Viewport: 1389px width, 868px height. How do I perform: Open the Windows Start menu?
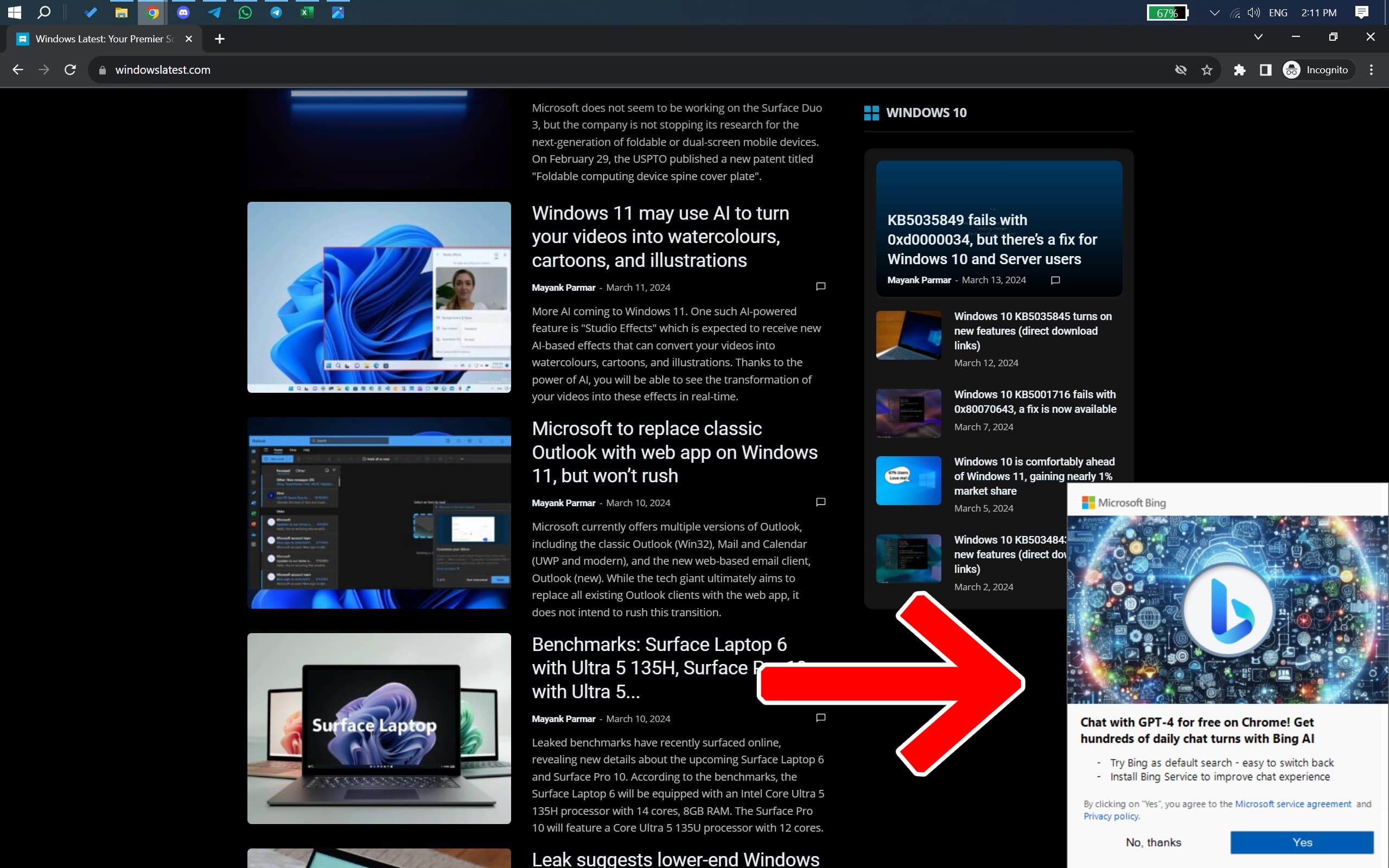14,12
